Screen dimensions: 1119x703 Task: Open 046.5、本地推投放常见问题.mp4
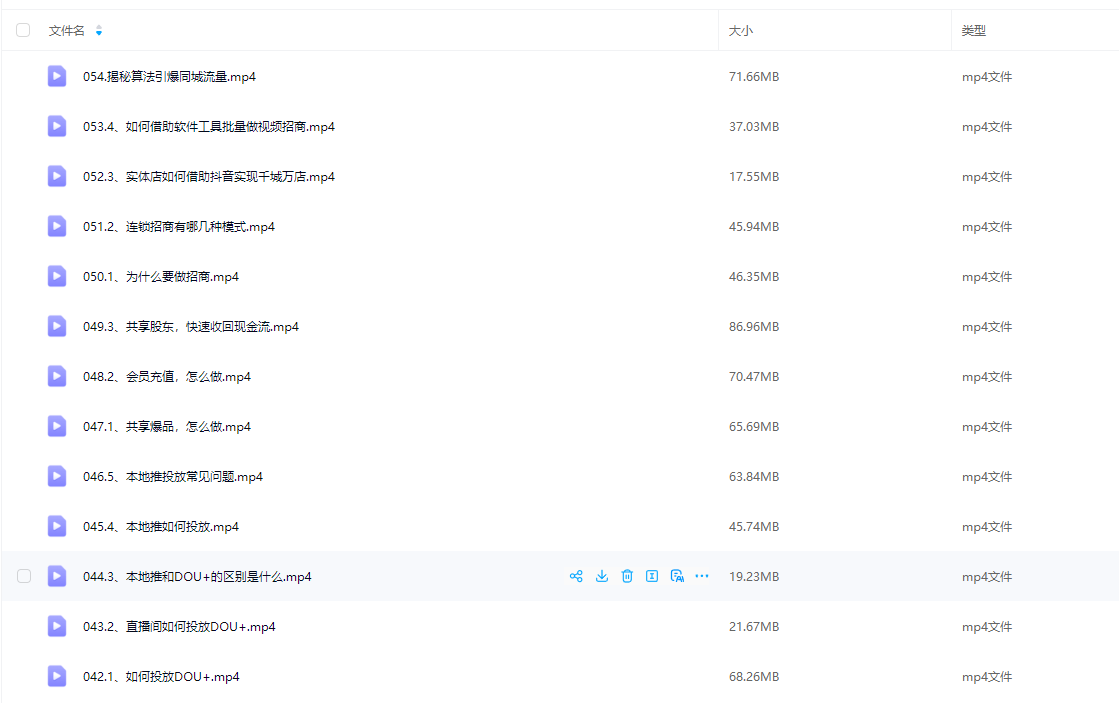click(x=173, y=477)
